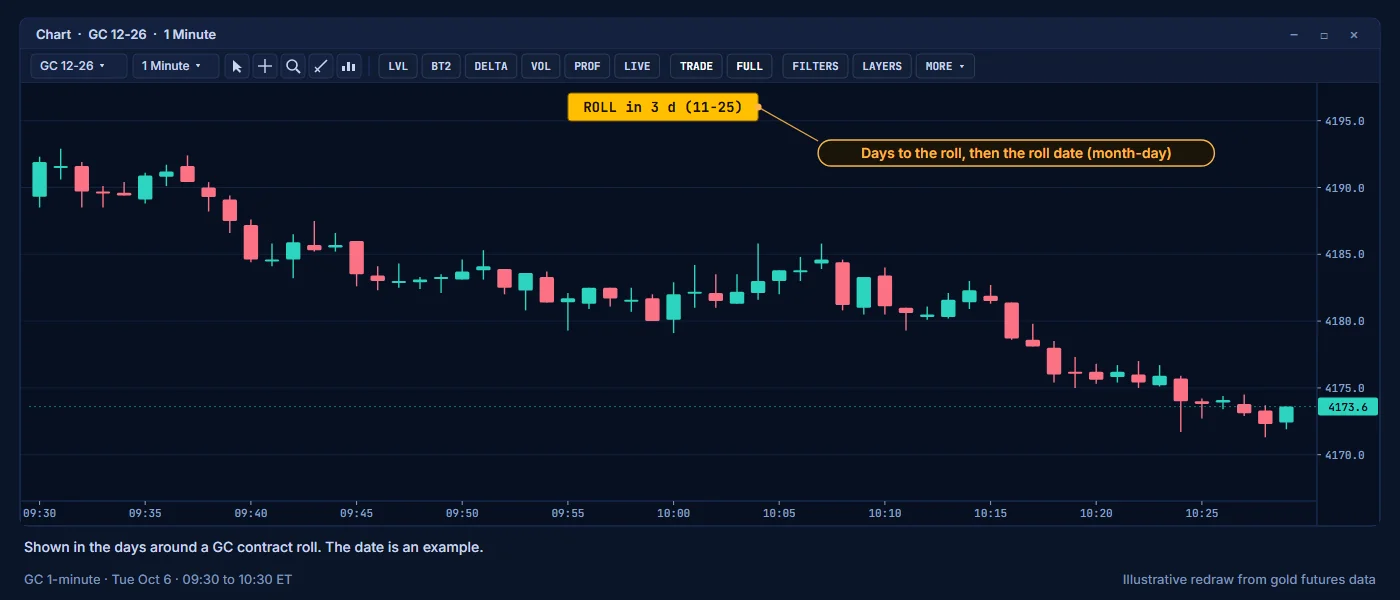Click the 09:55 time axis label
The width and height of the screenshot is (1400, 600).
568,513
